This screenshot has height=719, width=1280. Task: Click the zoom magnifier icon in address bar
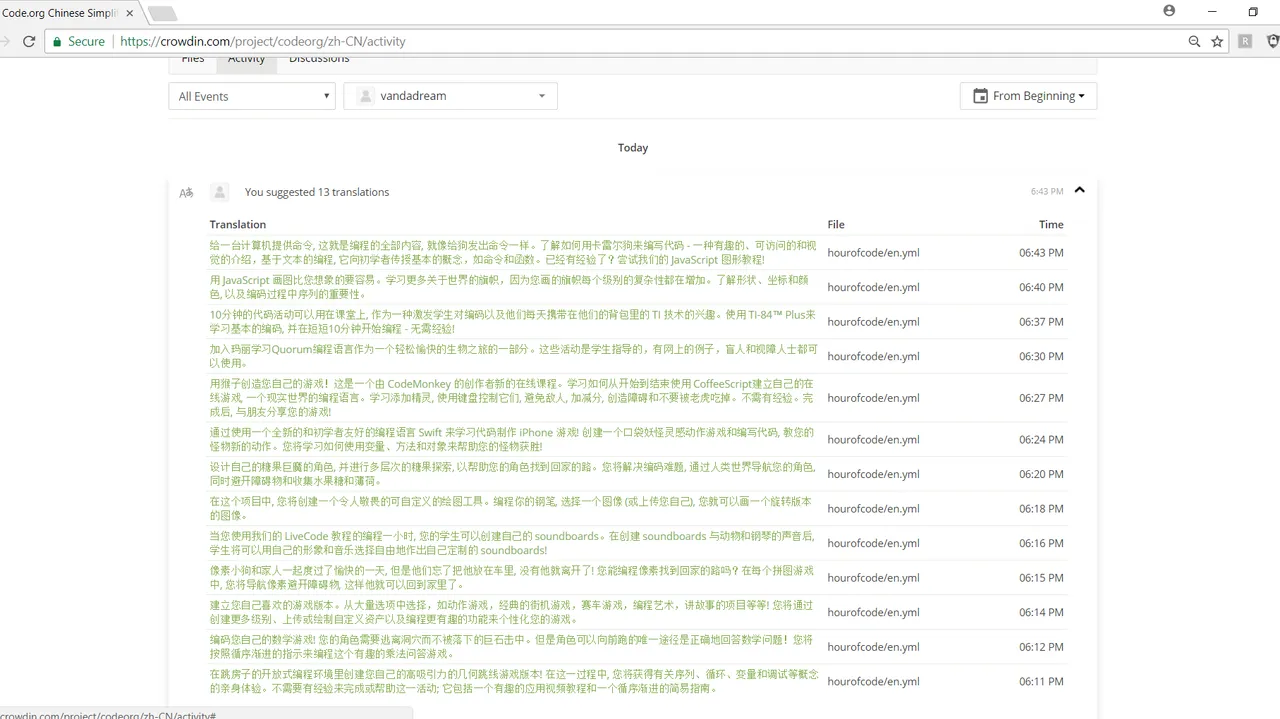(x=1194, y=41)
